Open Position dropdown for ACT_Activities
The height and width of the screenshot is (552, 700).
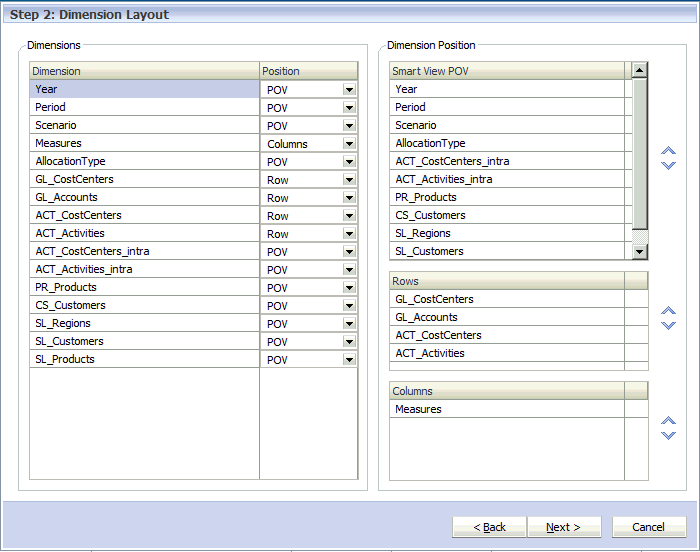(349, 234)
